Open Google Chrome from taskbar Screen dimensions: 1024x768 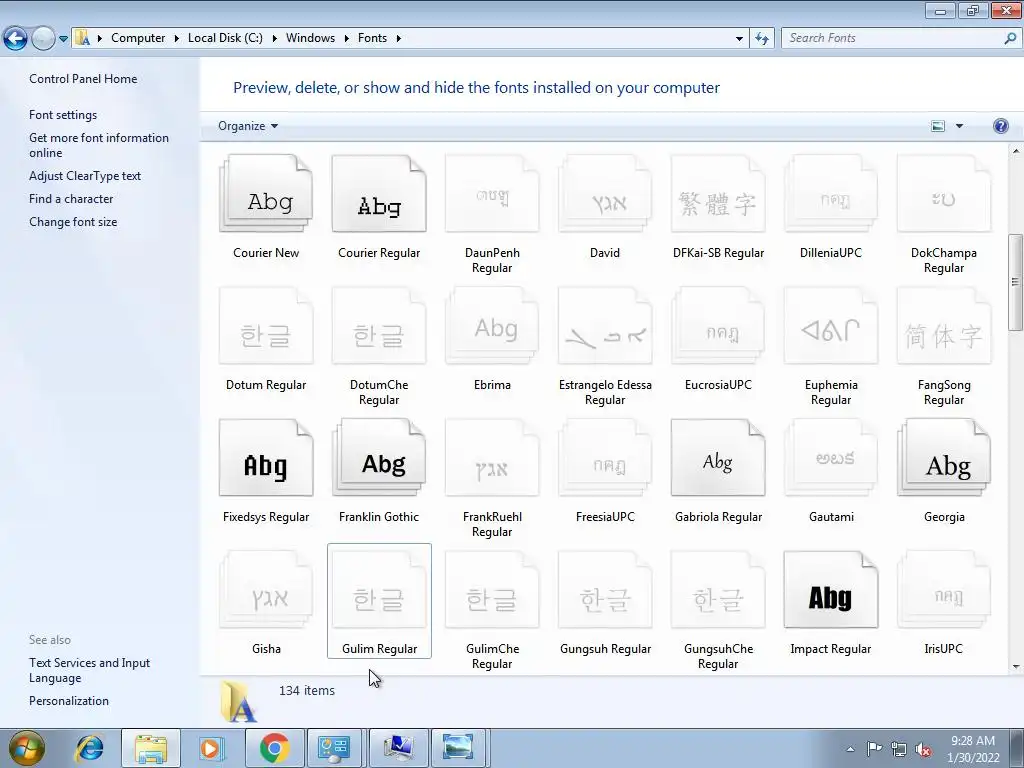pyautogui.click(x=274, y=748)
